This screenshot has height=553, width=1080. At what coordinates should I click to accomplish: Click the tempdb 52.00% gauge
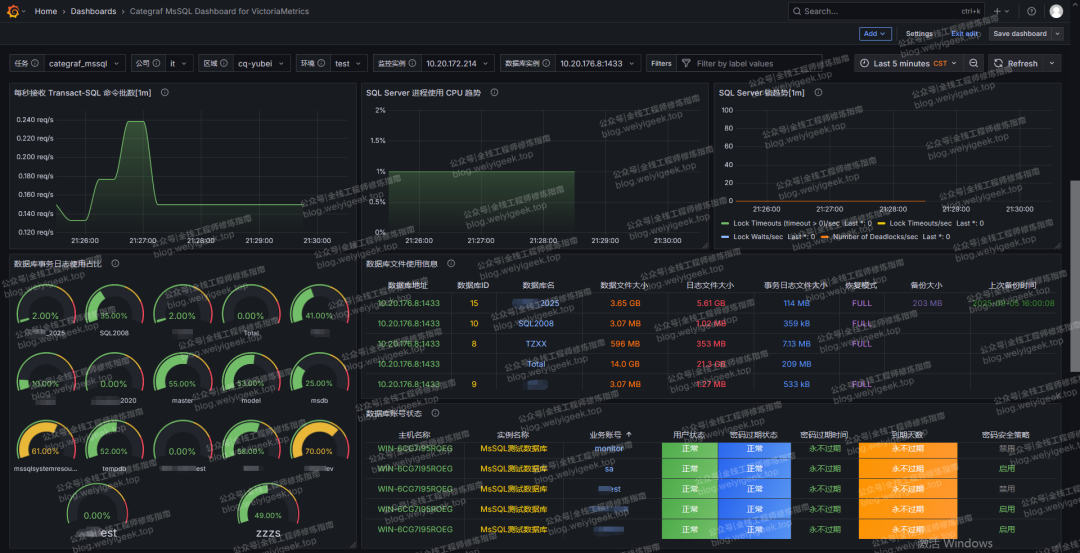(x=114, y=446)
